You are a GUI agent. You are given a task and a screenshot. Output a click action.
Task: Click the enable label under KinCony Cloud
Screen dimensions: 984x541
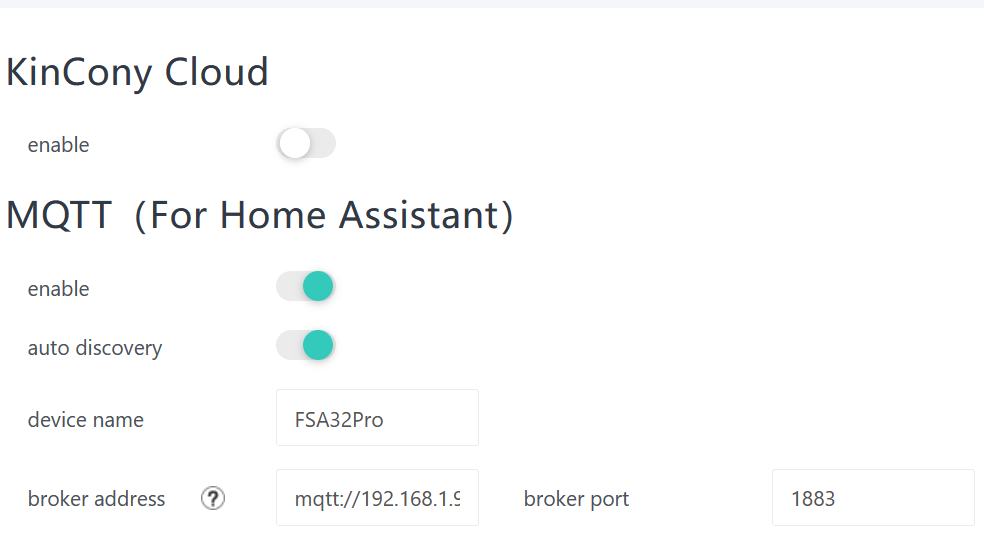pos(58,145)
